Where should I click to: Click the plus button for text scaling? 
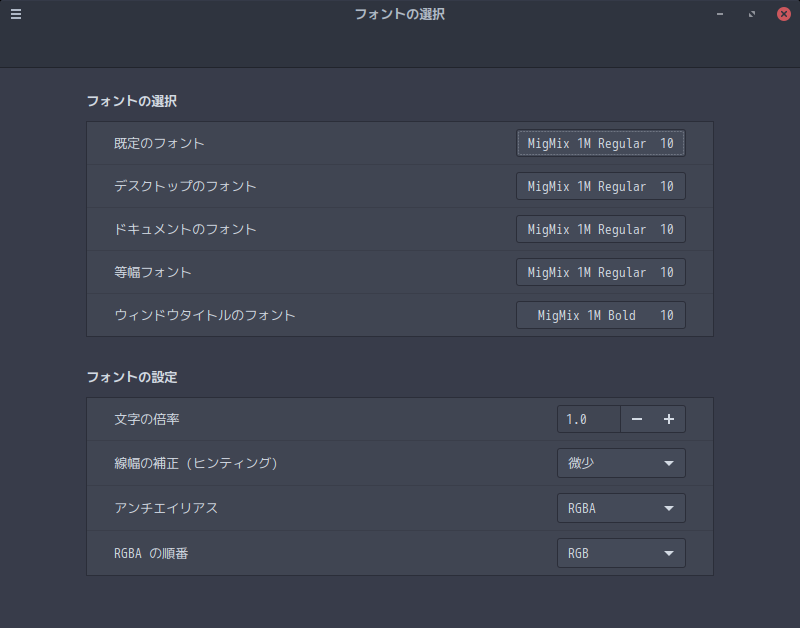(x=669, y=419)
